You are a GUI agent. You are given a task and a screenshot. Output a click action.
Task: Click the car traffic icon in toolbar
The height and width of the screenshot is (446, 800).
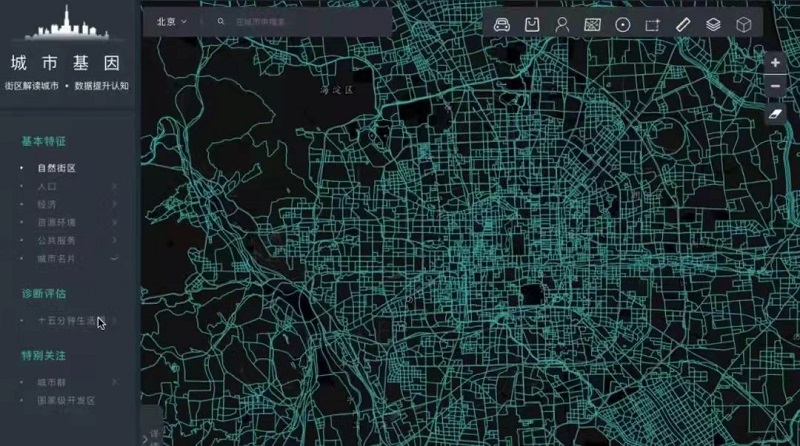(x=502, y=24)
